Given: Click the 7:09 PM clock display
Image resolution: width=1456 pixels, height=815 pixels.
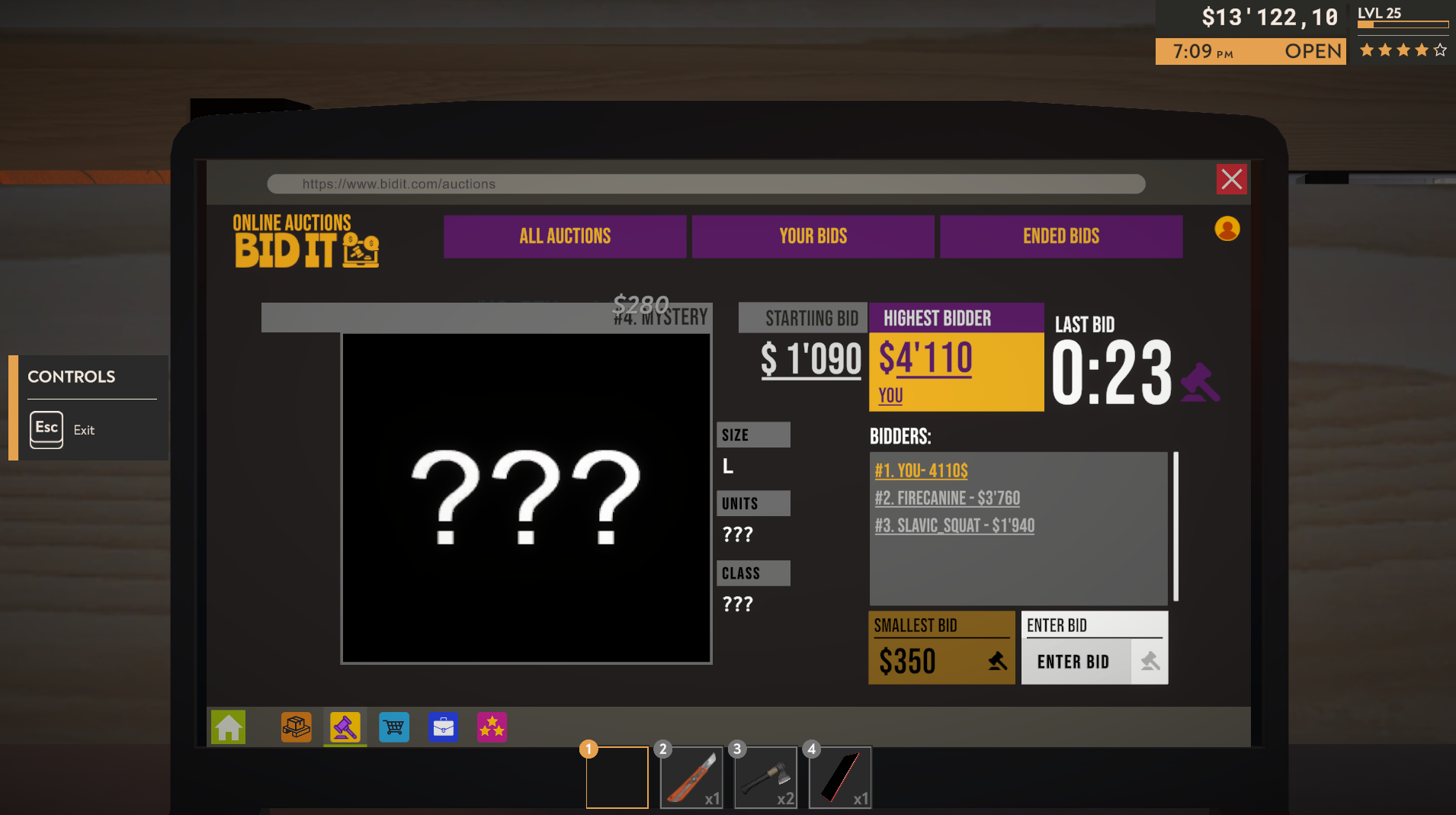Looking at the screenshot, I should coord(1203,52).
